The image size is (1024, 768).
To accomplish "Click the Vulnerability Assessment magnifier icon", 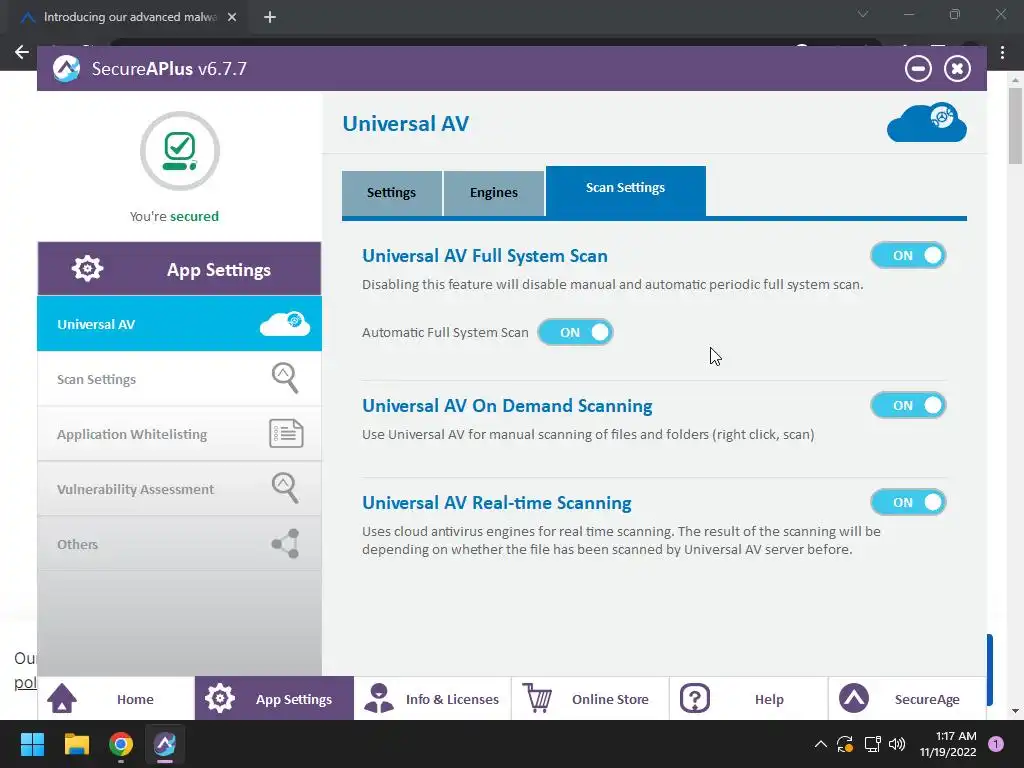I will pyautogui.click(x=285, y=488).
